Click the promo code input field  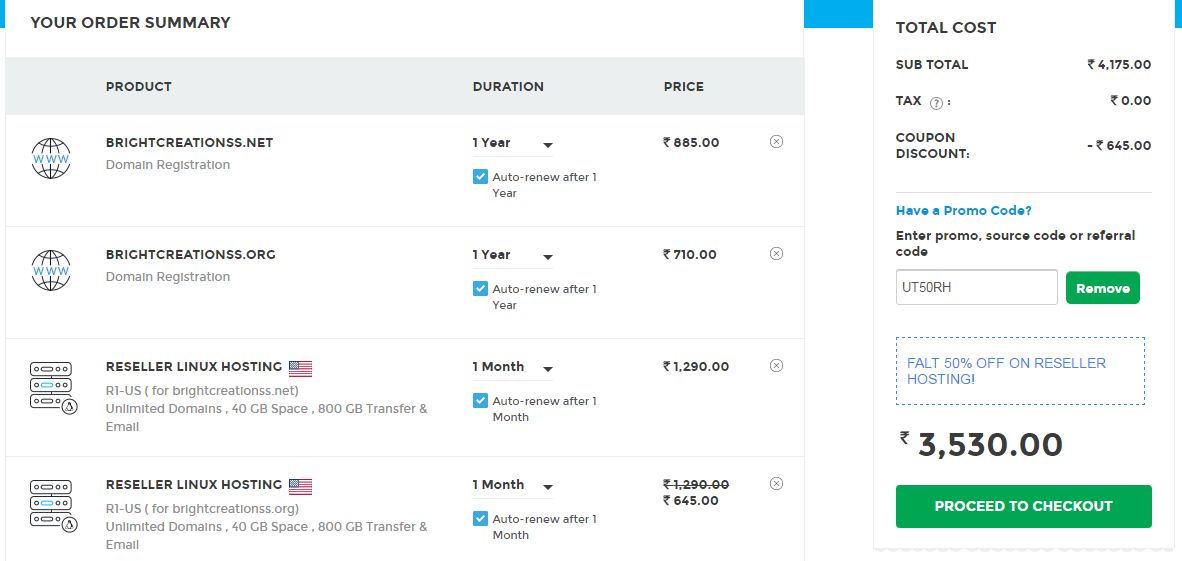pos(976,287)
